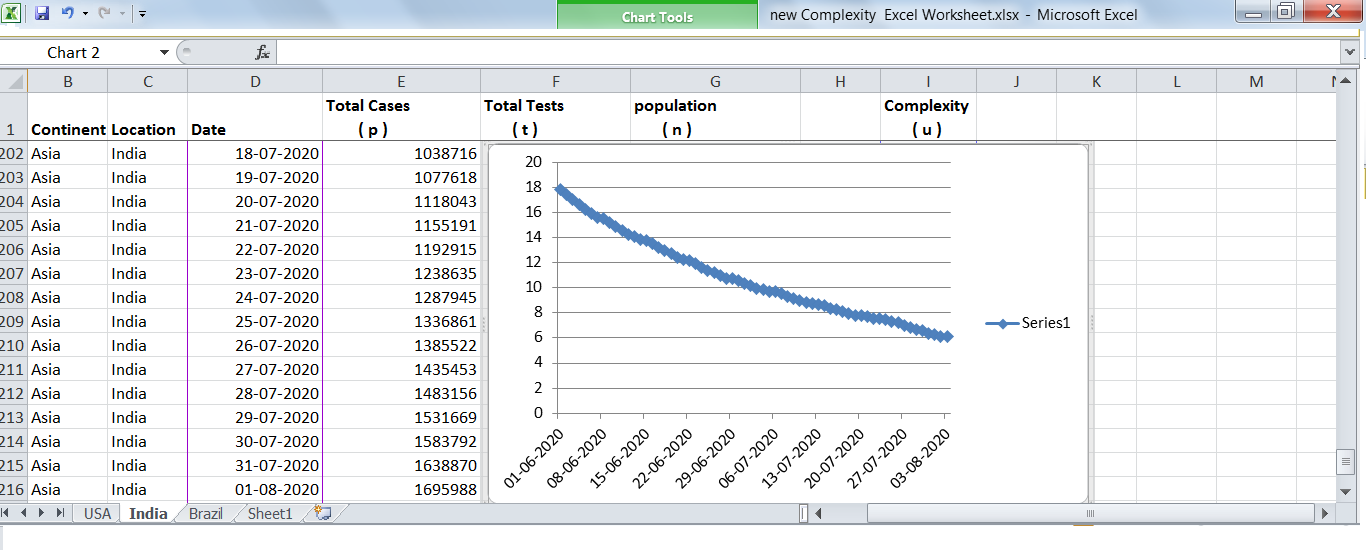
Task: Click the formula bar input field
Action: coord(800,52)
